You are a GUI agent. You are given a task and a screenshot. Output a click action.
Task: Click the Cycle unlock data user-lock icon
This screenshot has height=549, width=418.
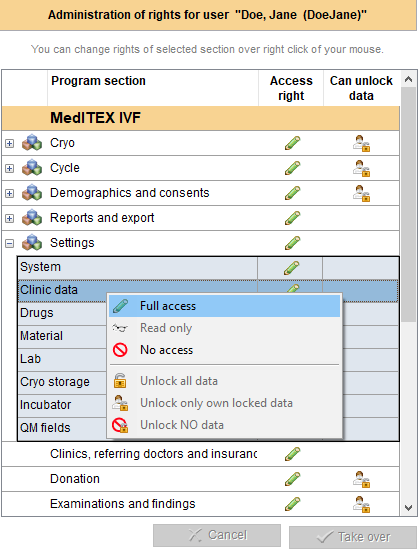pyautogui.click(x=361, y=168)
